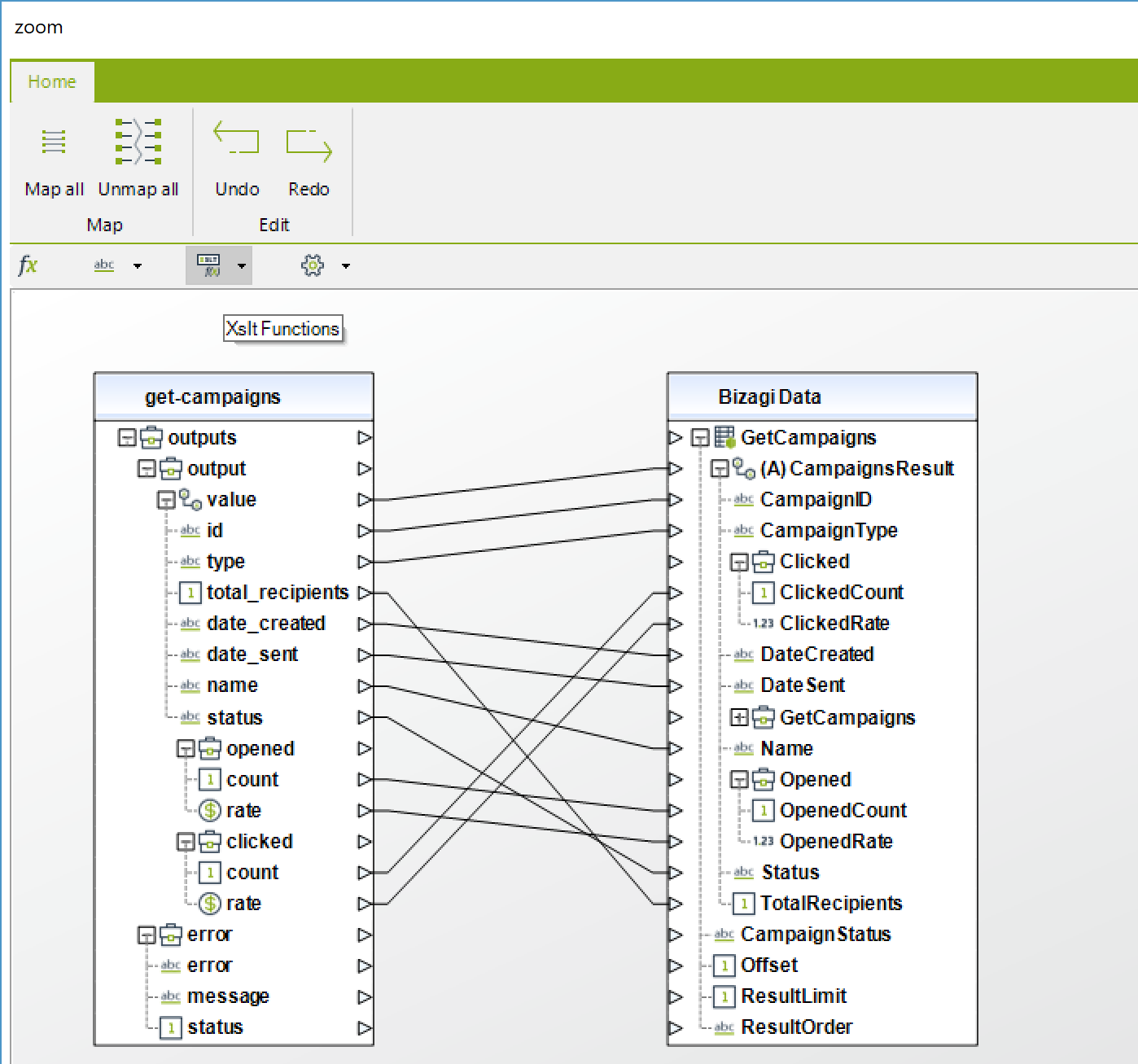The width and height of the screenshot is (1138, 1064).
Task: Open the Xslt functions dropdown arrow
Action: tap(242, 266)
